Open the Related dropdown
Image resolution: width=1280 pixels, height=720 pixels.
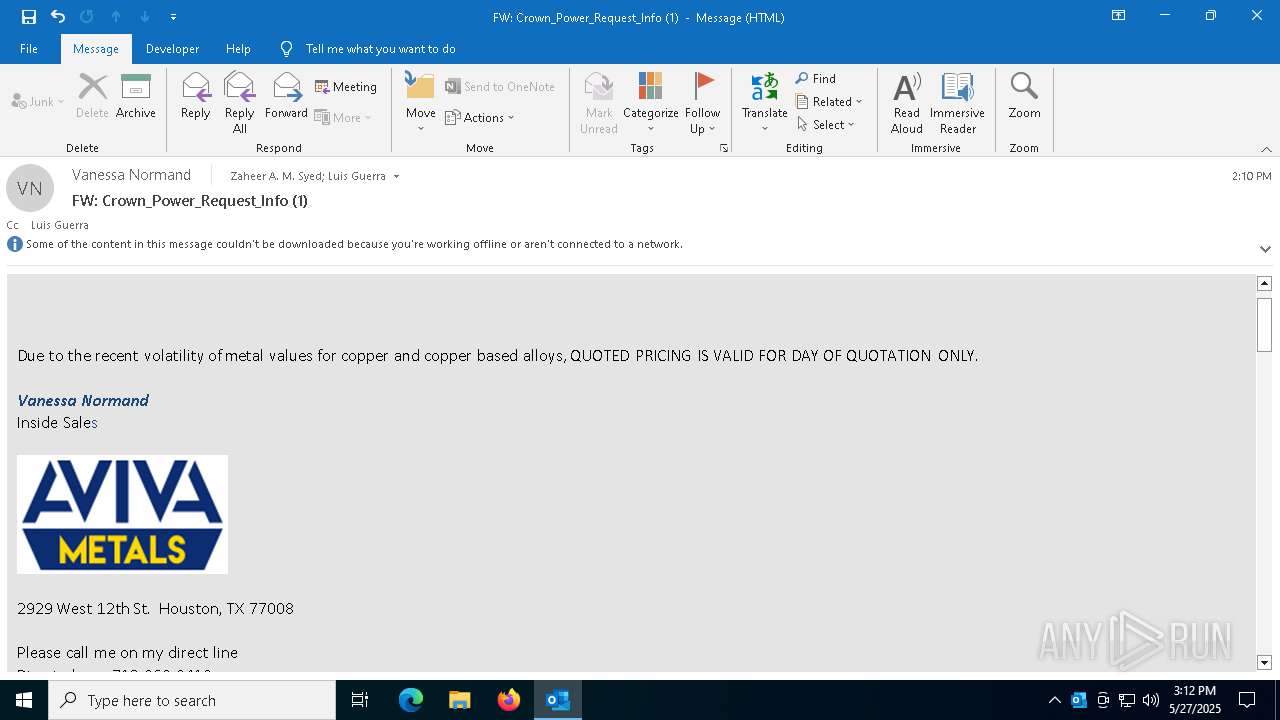coord(829,102)
